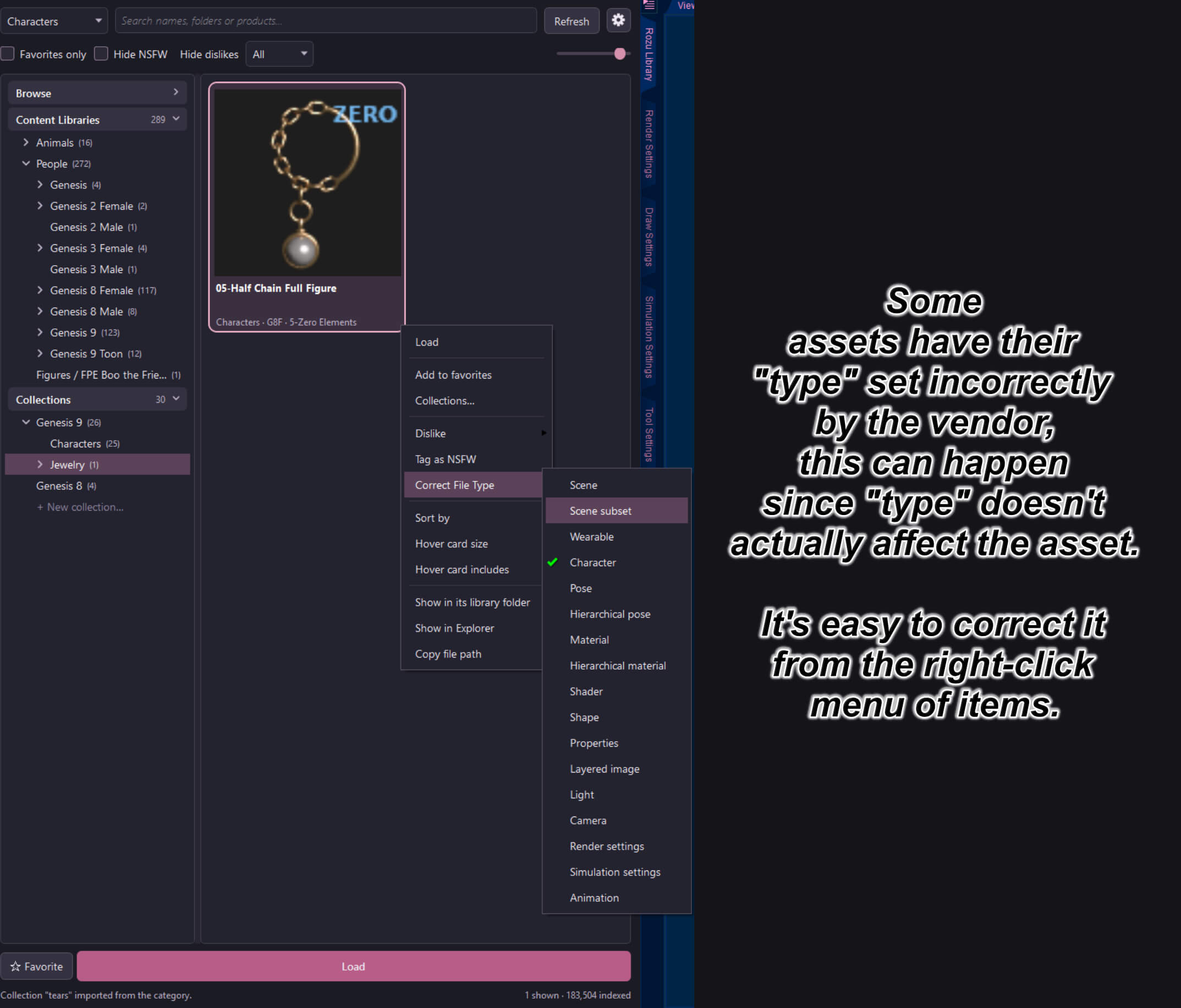Toggle the Hide NSFW checkbox

101,53
